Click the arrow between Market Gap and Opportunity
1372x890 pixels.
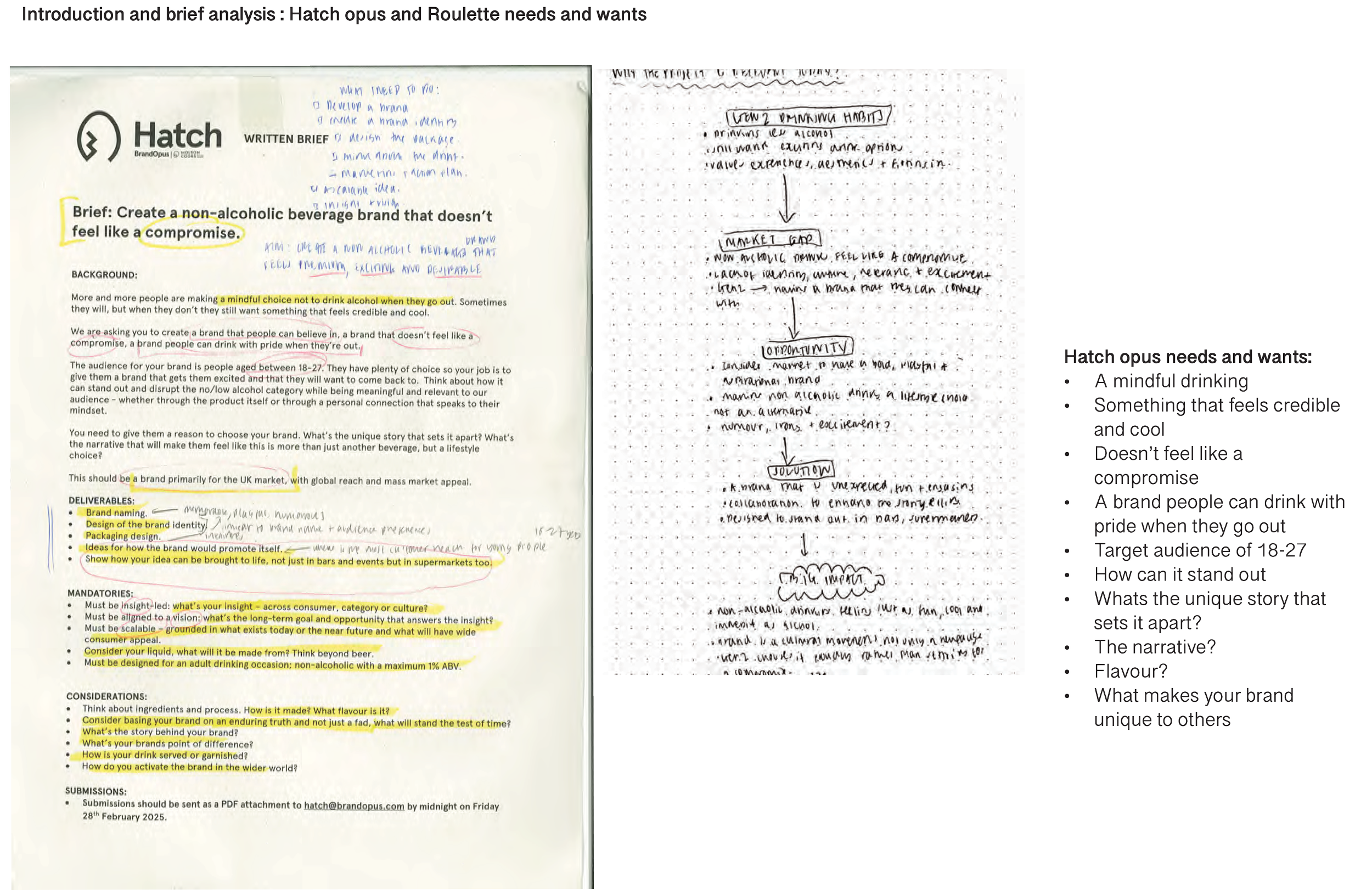point(794,319)
